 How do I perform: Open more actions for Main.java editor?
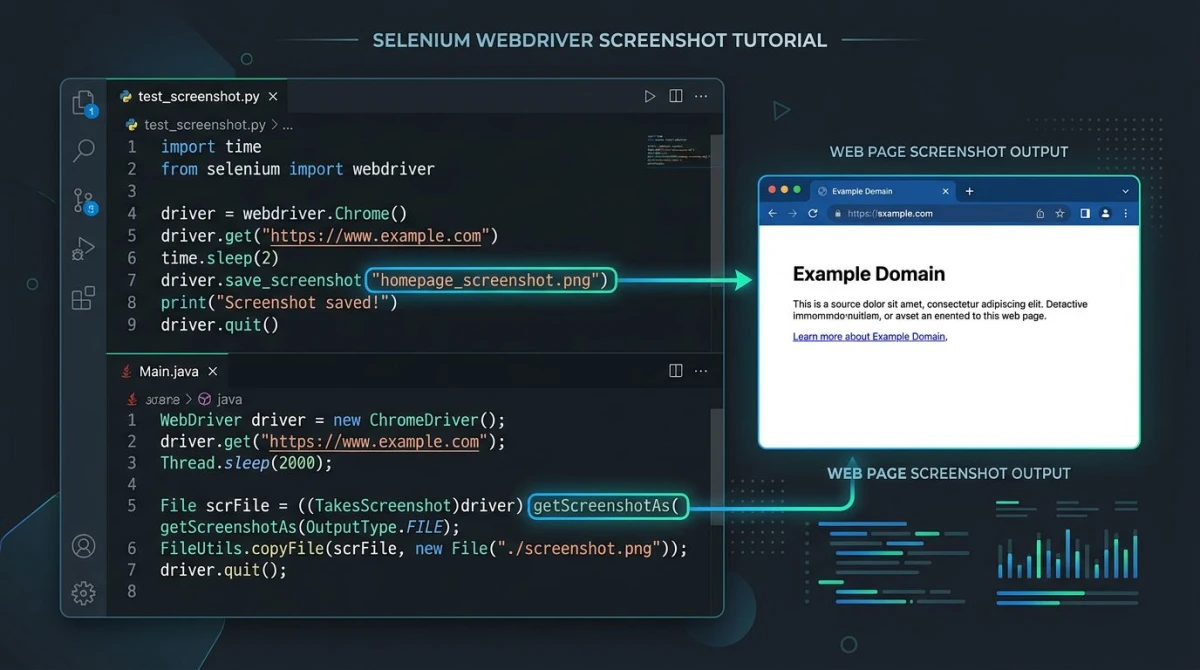pyautogui.click(x=701, y=370)
